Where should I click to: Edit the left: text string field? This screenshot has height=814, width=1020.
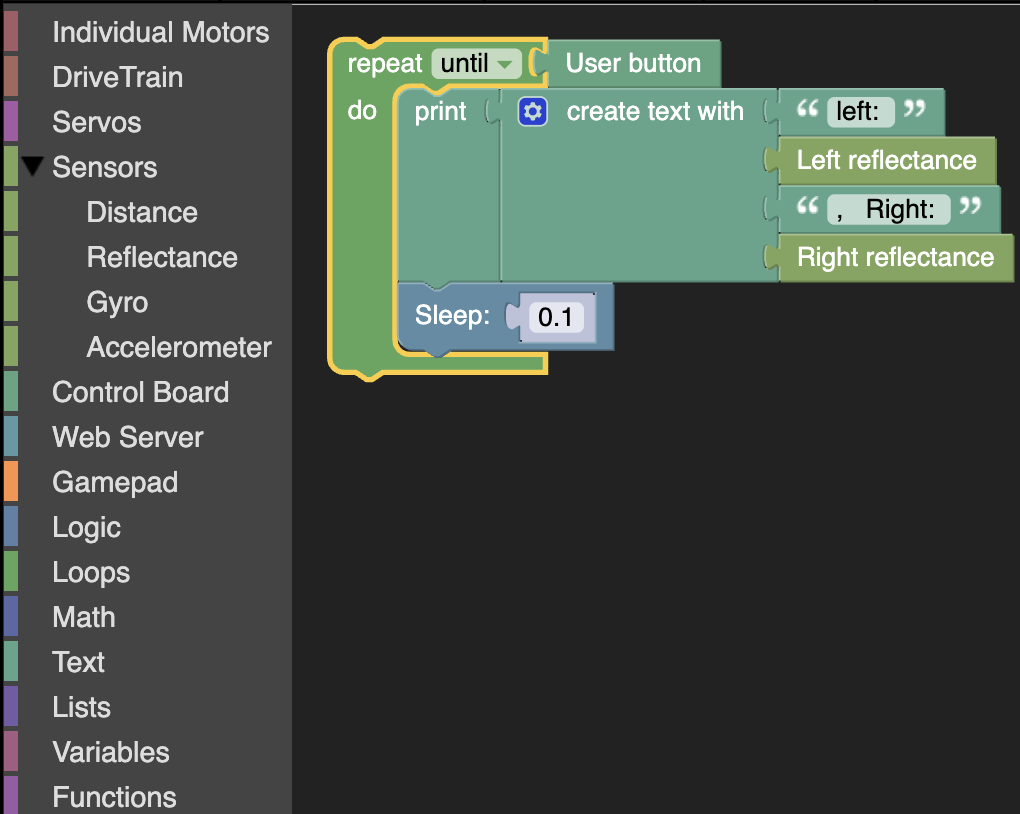(x=860, y=111)
